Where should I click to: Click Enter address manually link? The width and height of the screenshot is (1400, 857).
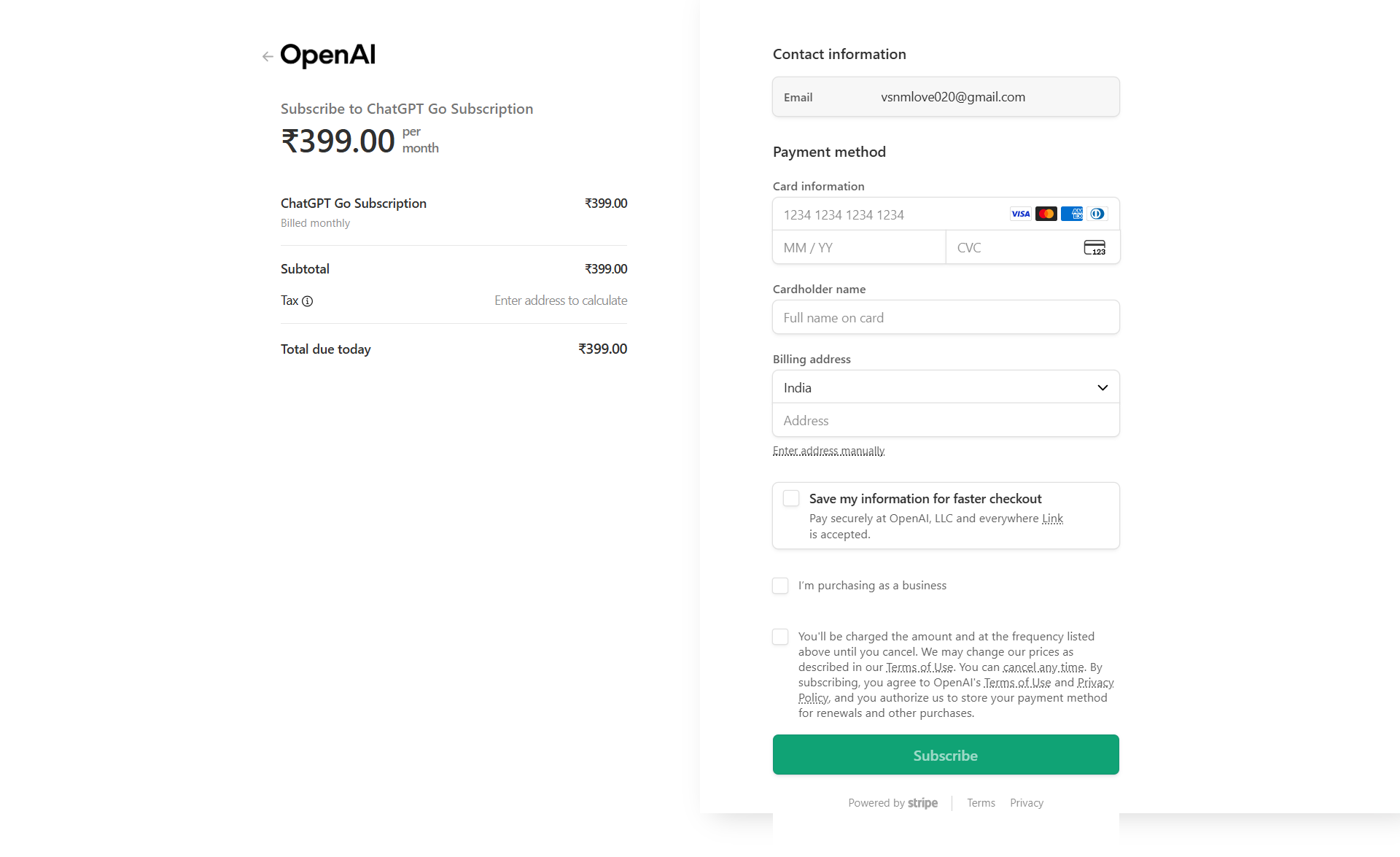click(x=828, y=451)
